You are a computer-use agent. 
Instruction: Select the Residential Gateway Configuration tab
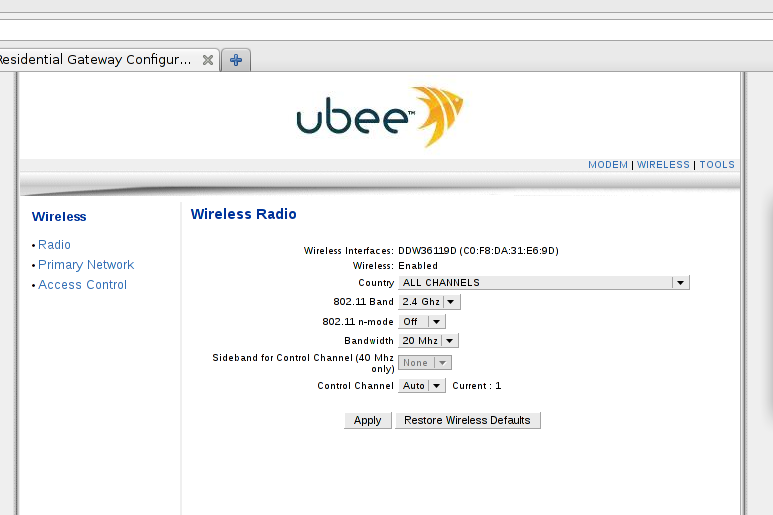pyautogui.click(x=109, y=60)
